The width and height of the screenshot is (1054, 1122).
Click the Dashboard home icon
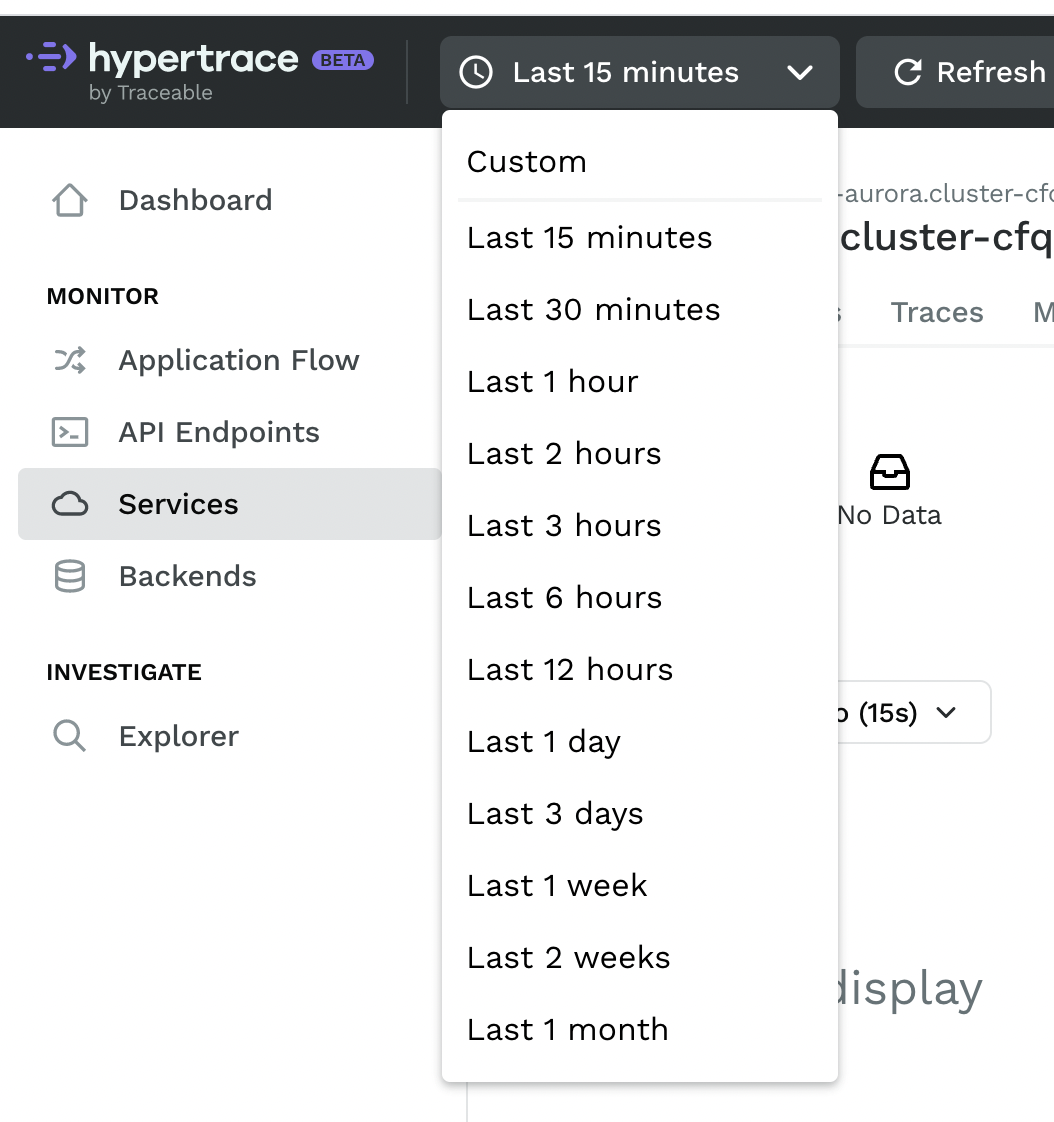(x=69, y=200)
